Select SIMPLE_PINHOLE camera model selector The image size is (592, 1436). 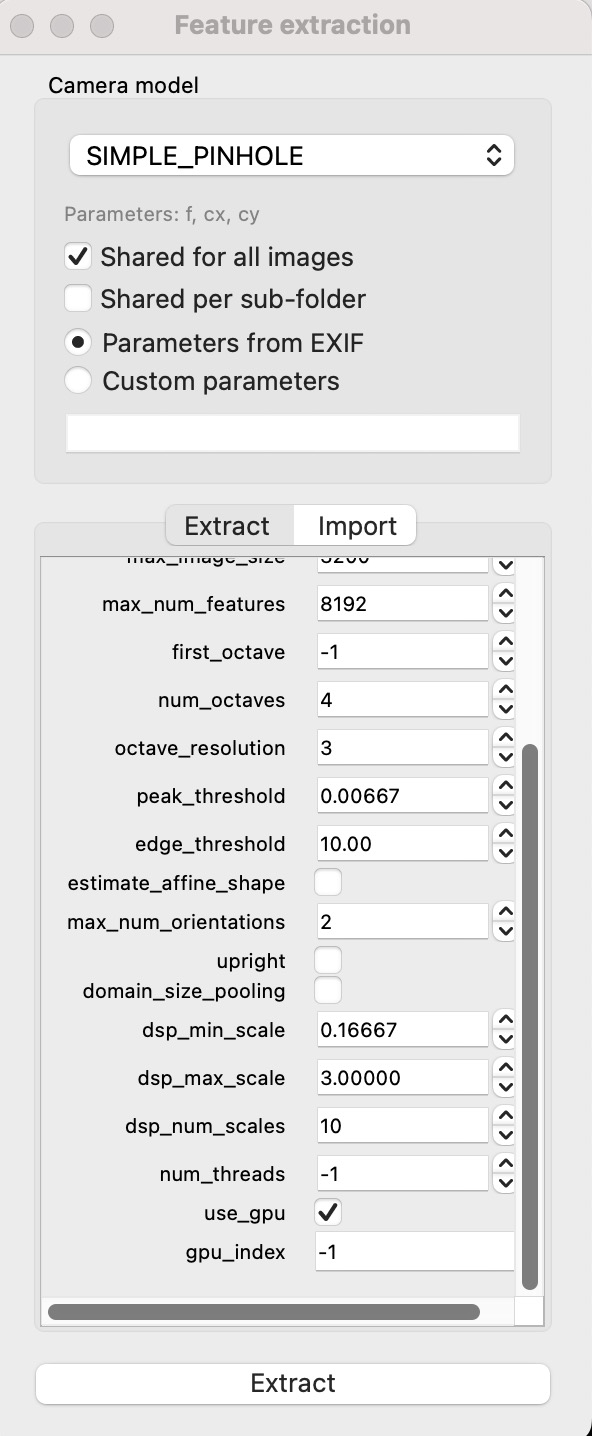click(x=291, y=155)
